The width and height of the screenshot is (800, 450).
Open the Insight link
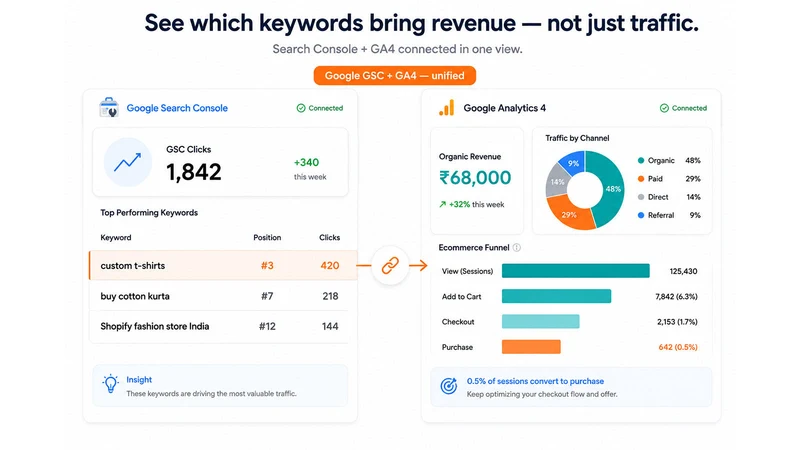pyautogui.click(x=139, y=380)
